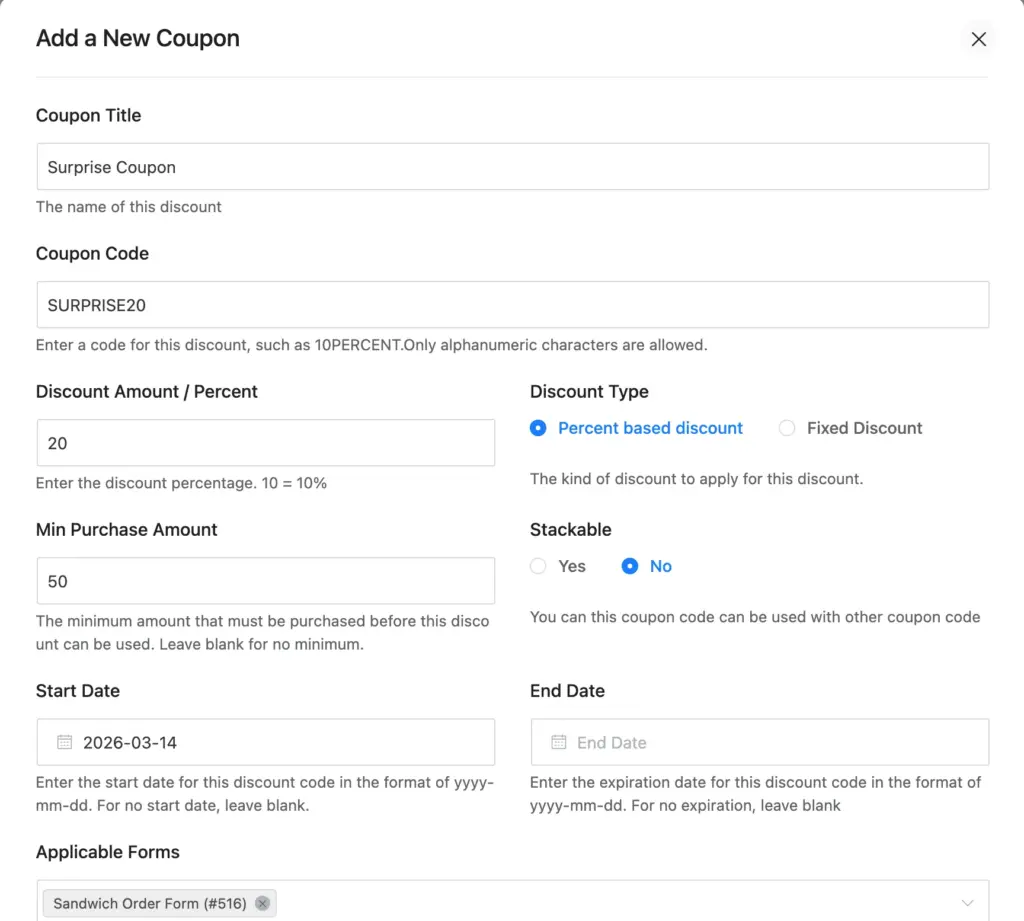This screenshot has width=1024, height=921.
Task: Focus the Discount Amount field
Action: 265,442
